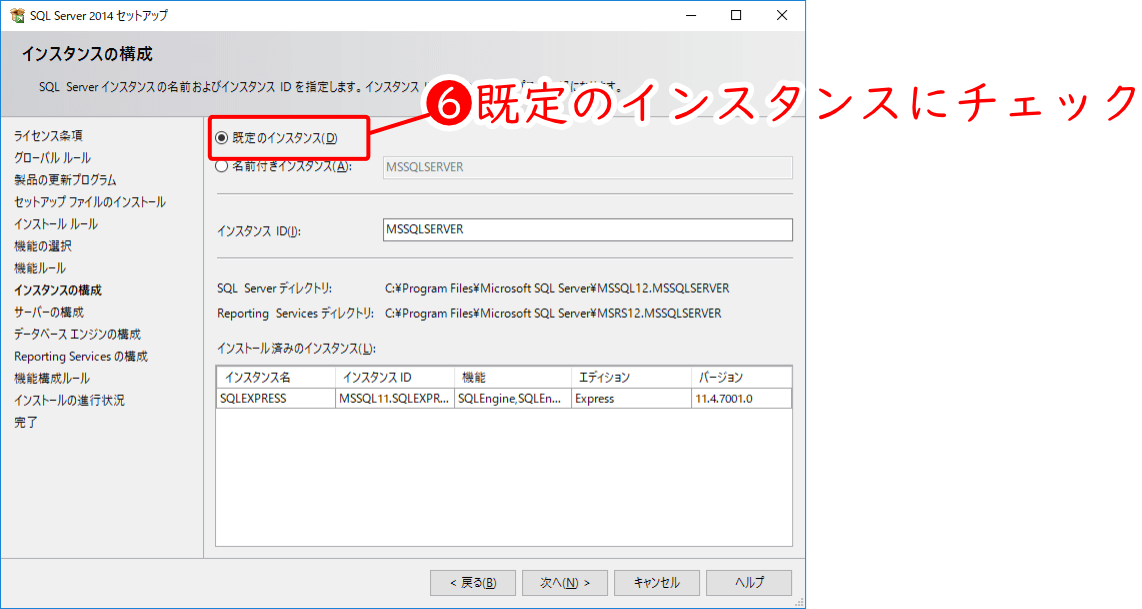Select the 完了 step

coord(25,423)
